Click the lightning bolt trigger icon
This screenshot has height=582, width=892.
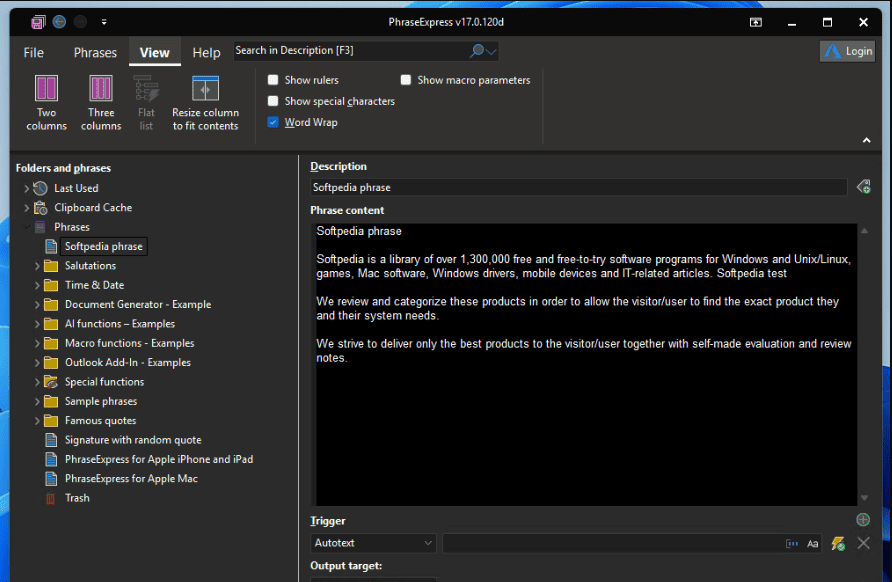838,543
